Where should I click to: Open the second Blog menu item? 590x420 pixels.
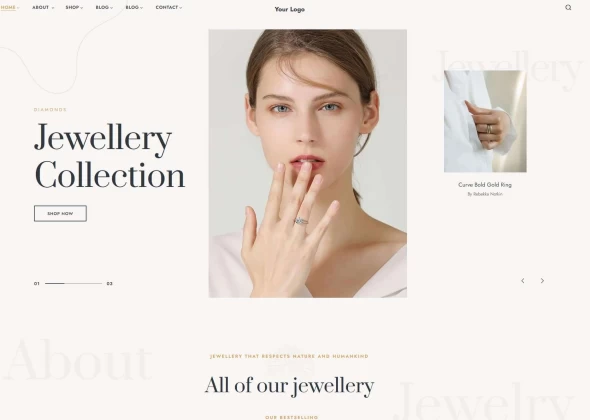pyautogui.click(x=132, y=8)
